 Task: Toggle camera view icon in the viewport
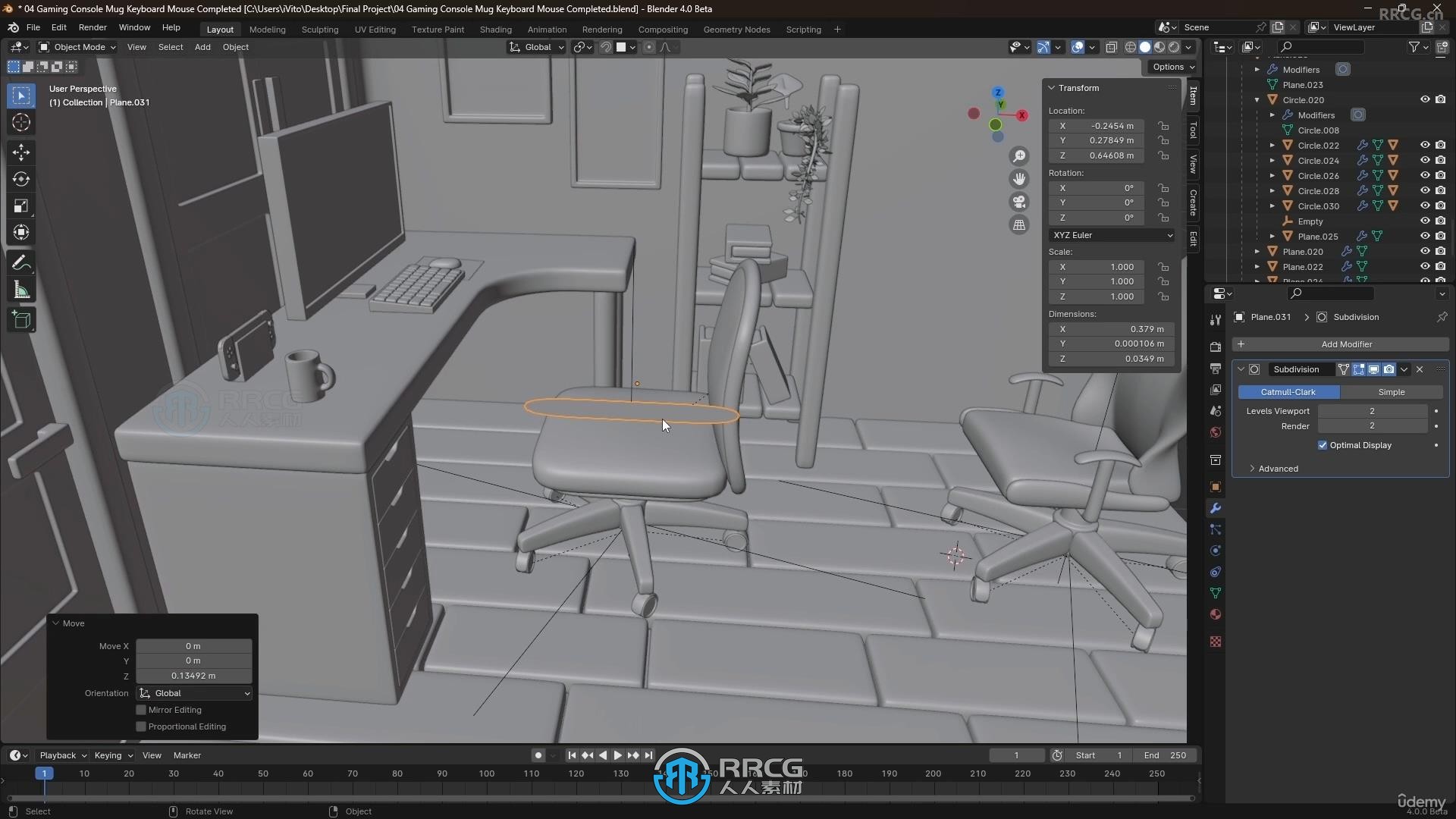1019,202
